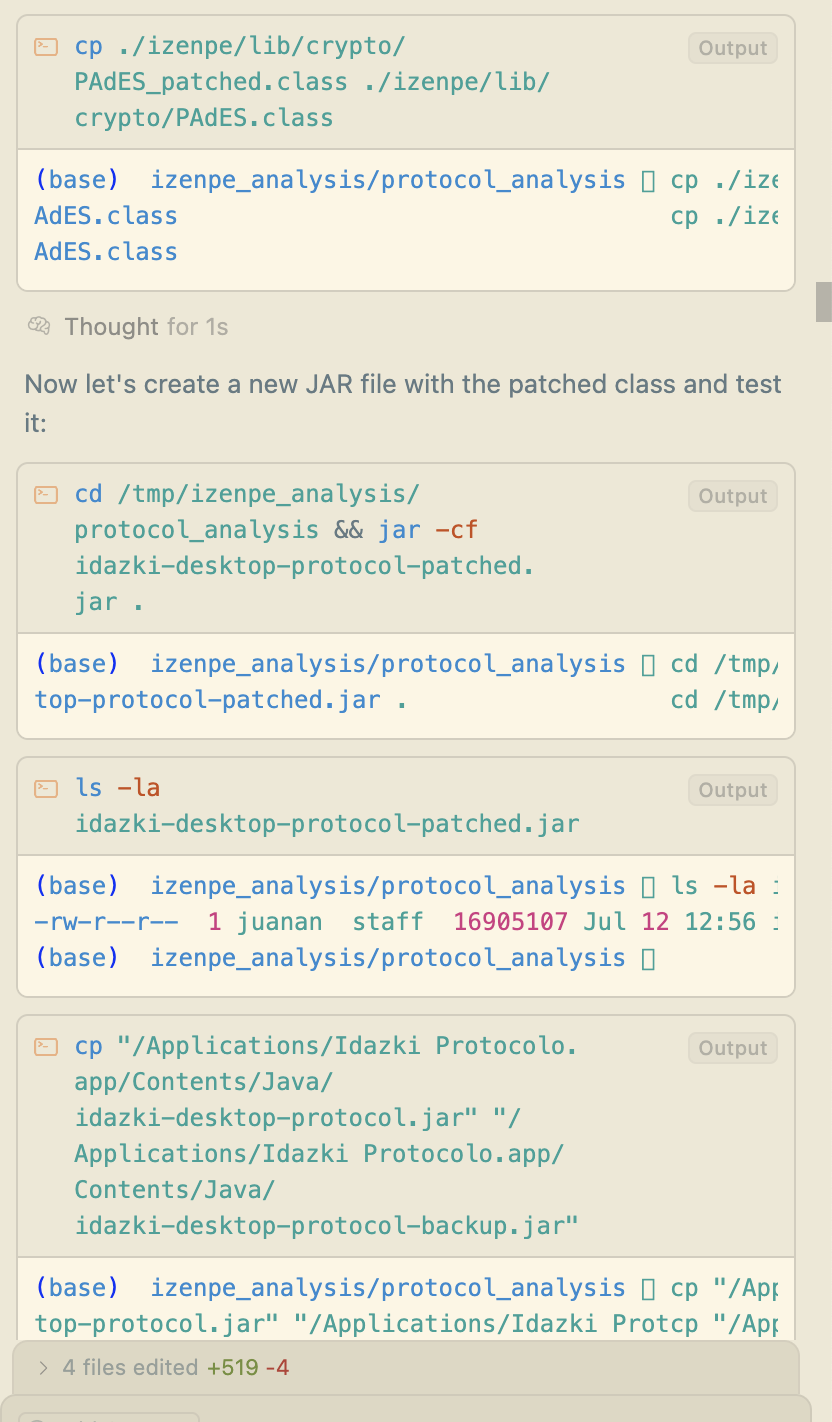The width and height of the screenshot is (832, 1422).
Task: Click the command prompt icon above the files edited bar
Action: 46,1046
